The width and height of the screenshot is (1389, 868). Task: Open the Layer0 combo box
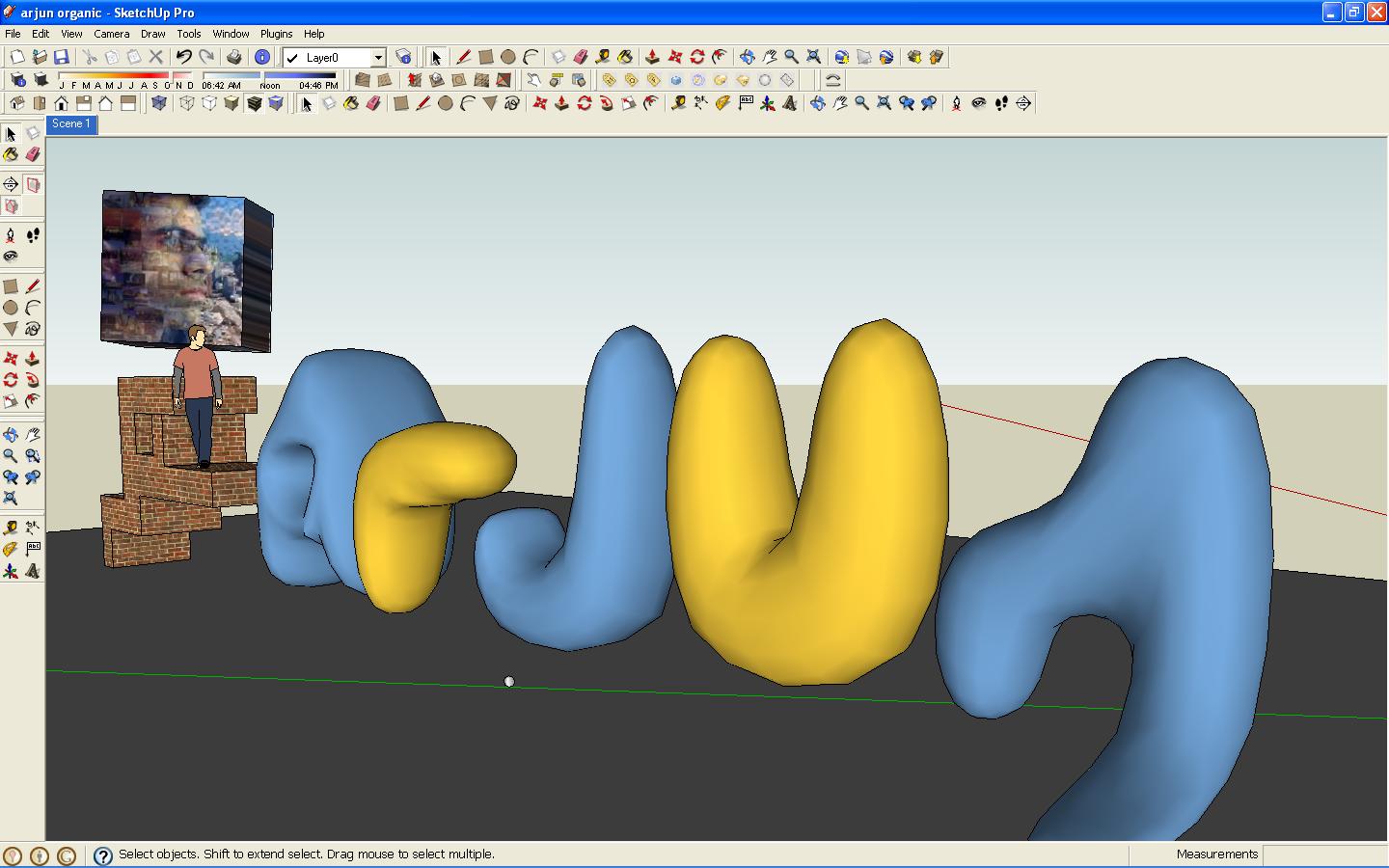pyautogui.click(x=335, y=58)
